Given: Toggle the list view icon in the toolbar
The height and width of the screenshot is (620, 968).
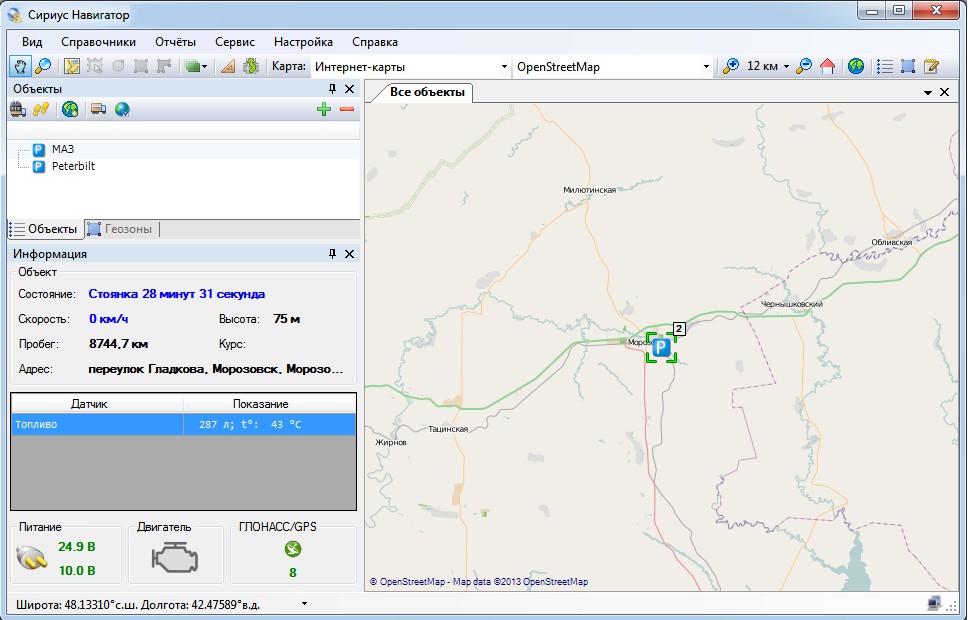Looking at the screenshot, I should coord(885,67).
